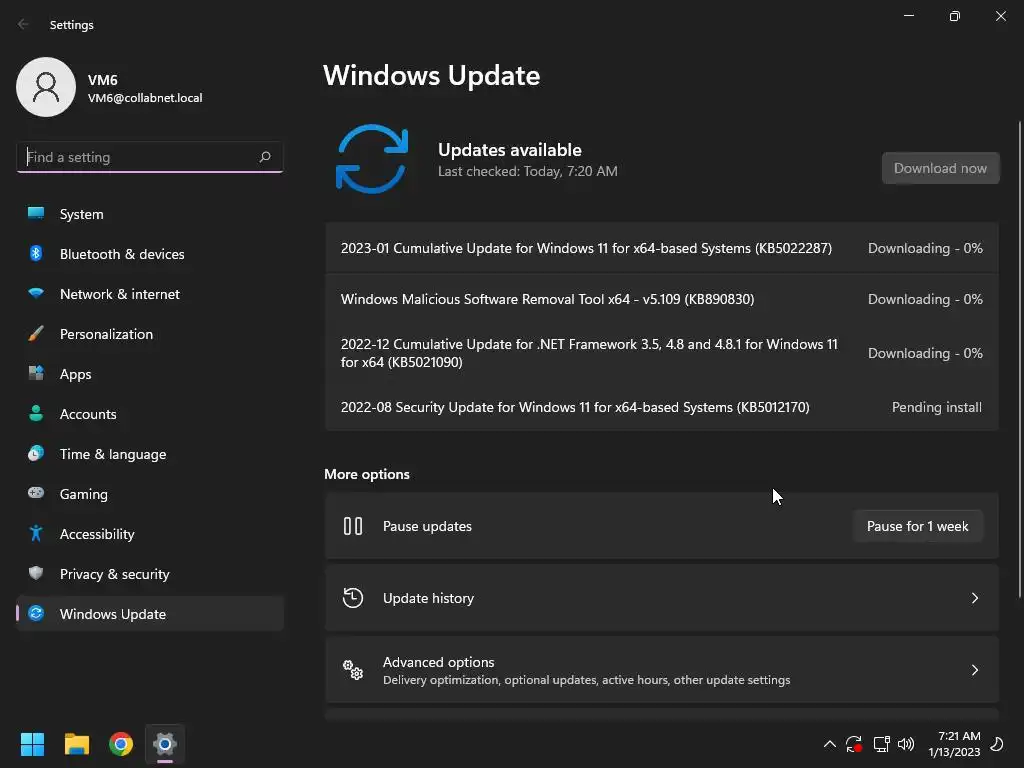The image size is (1024, 768).
Task: Focus the Find a setting search field
Action: point(150,157)
